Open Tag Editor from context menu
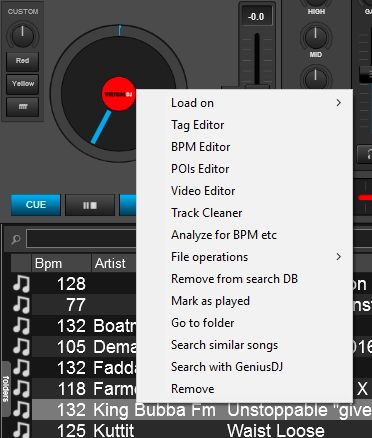Viewport: 372px width, 438px height. click(245, 125)
